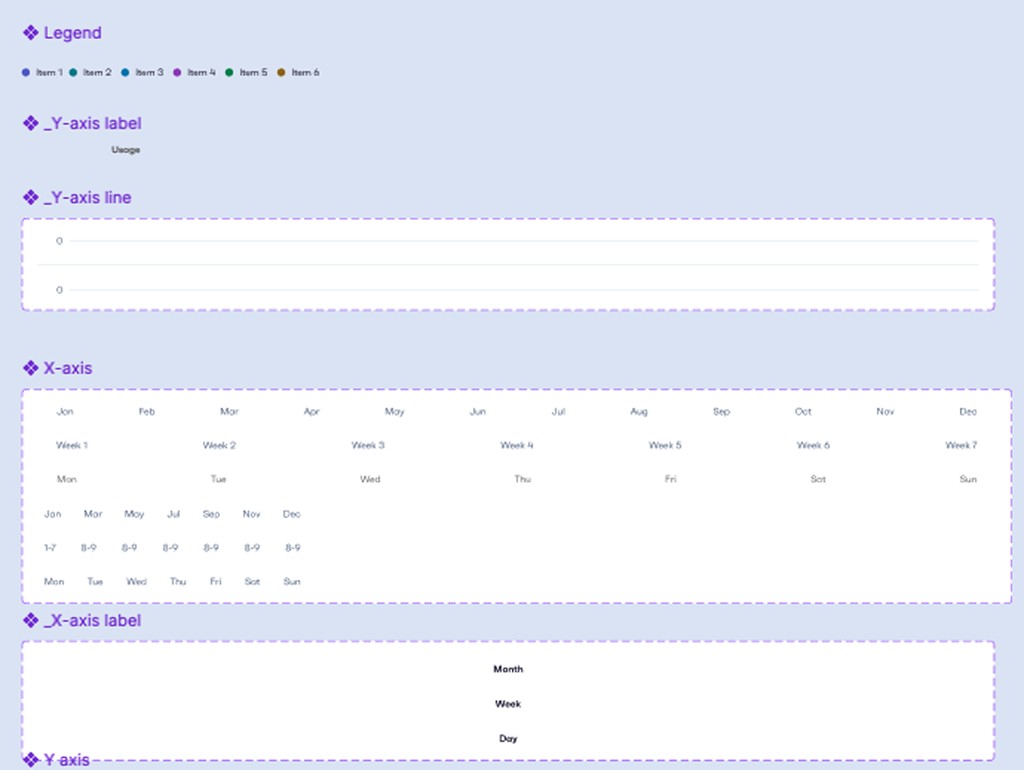1024x770 pixels.
Task: Click the component icon beside _Y-axis label
Action: click(x=31, y=123)
